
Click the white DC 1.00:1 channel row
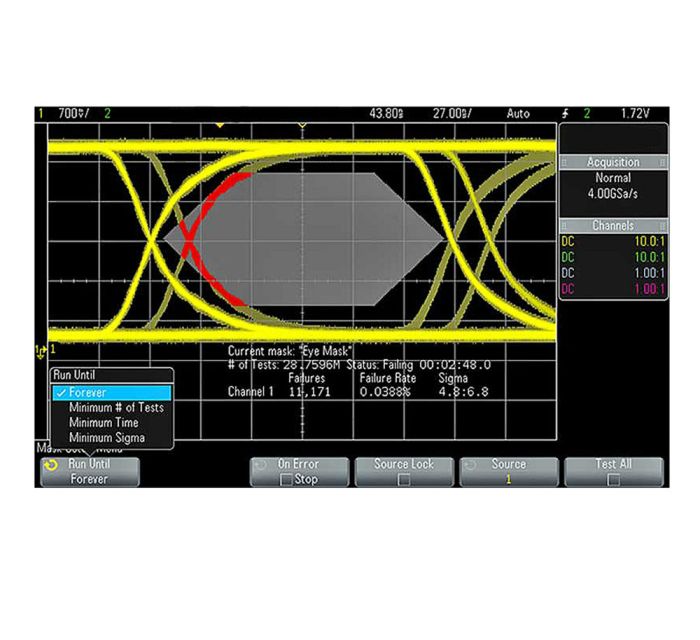[613, 273]
